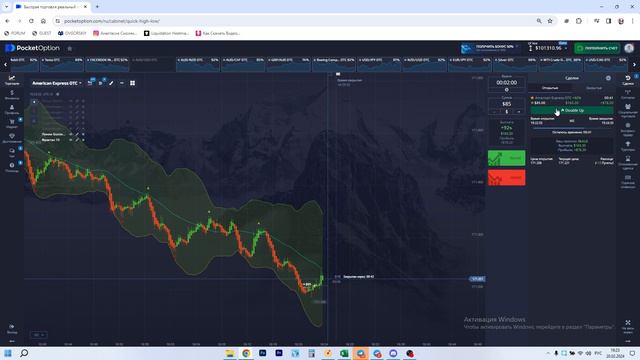Switch expiration time mode below 00:02:00

[x=507, y=90]
